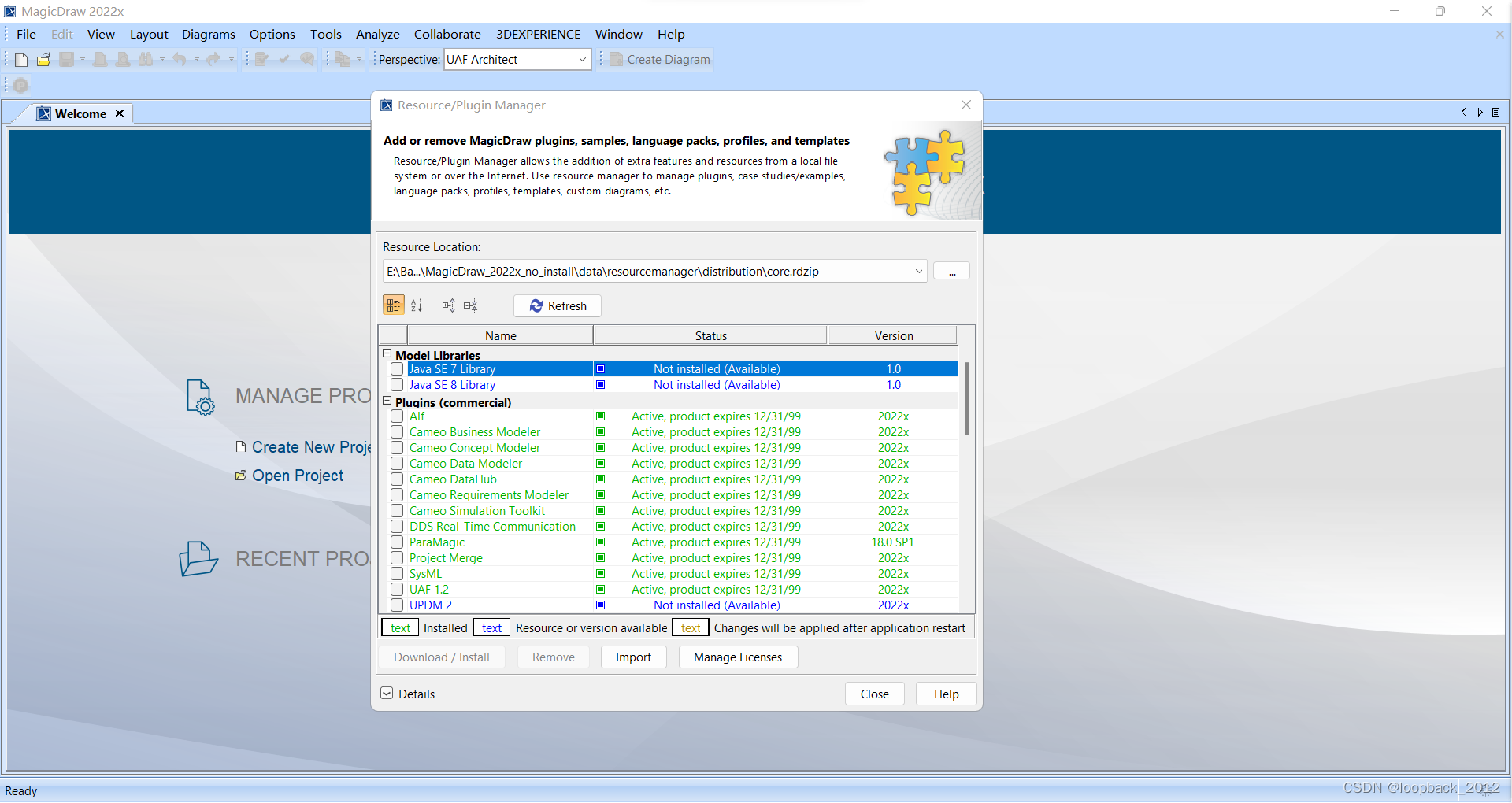Viewport: 1512px width, 803px height.
Task: Select the UAF 1.2 plugin row name
Action: click(x=429, y=590)
